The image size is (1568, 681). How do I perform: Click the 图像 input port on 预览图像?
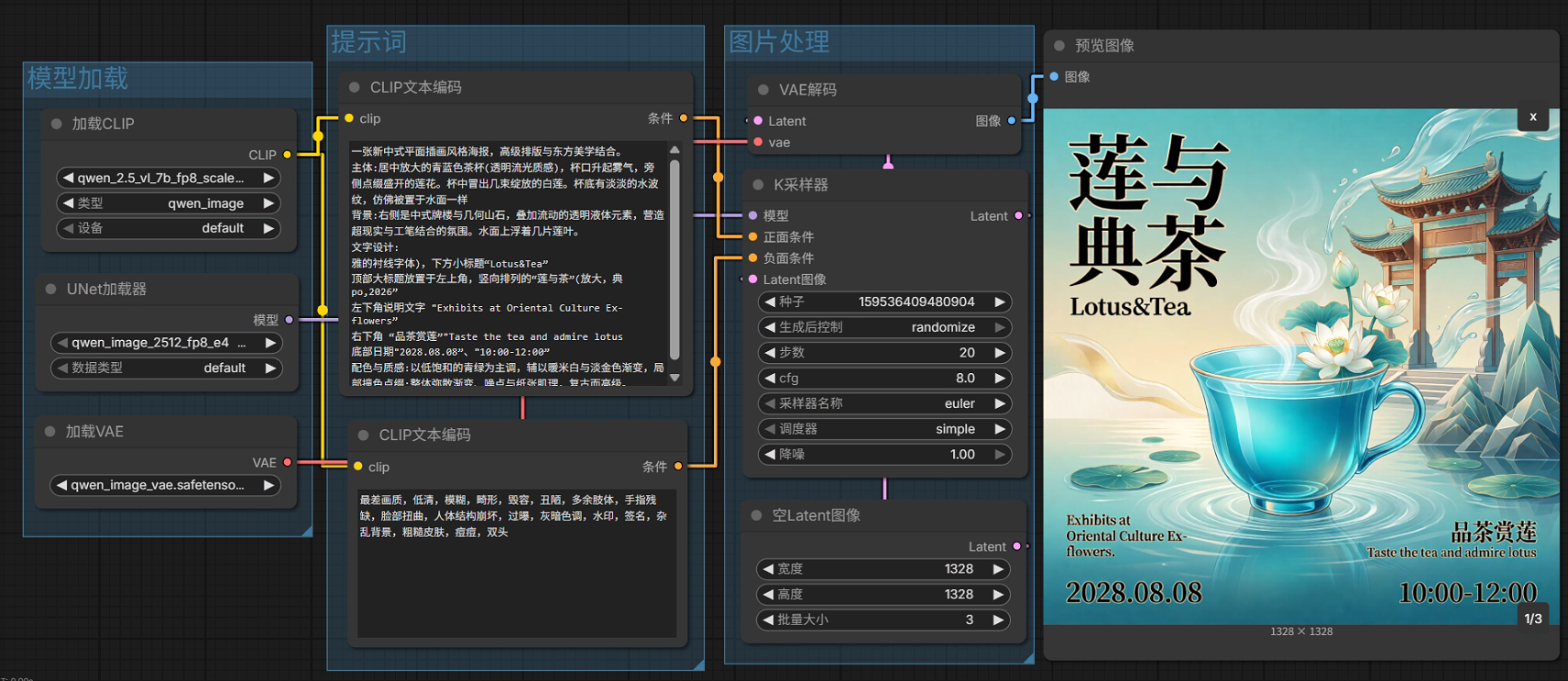click(x=1055, y=76)
